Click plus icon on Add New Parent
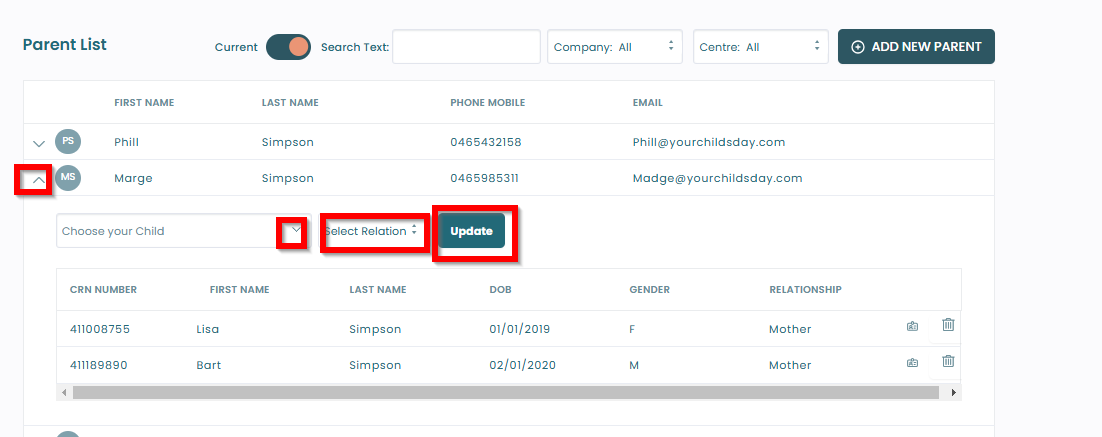1102x437 pixels. pyautogui.click(x=857, y=47)
